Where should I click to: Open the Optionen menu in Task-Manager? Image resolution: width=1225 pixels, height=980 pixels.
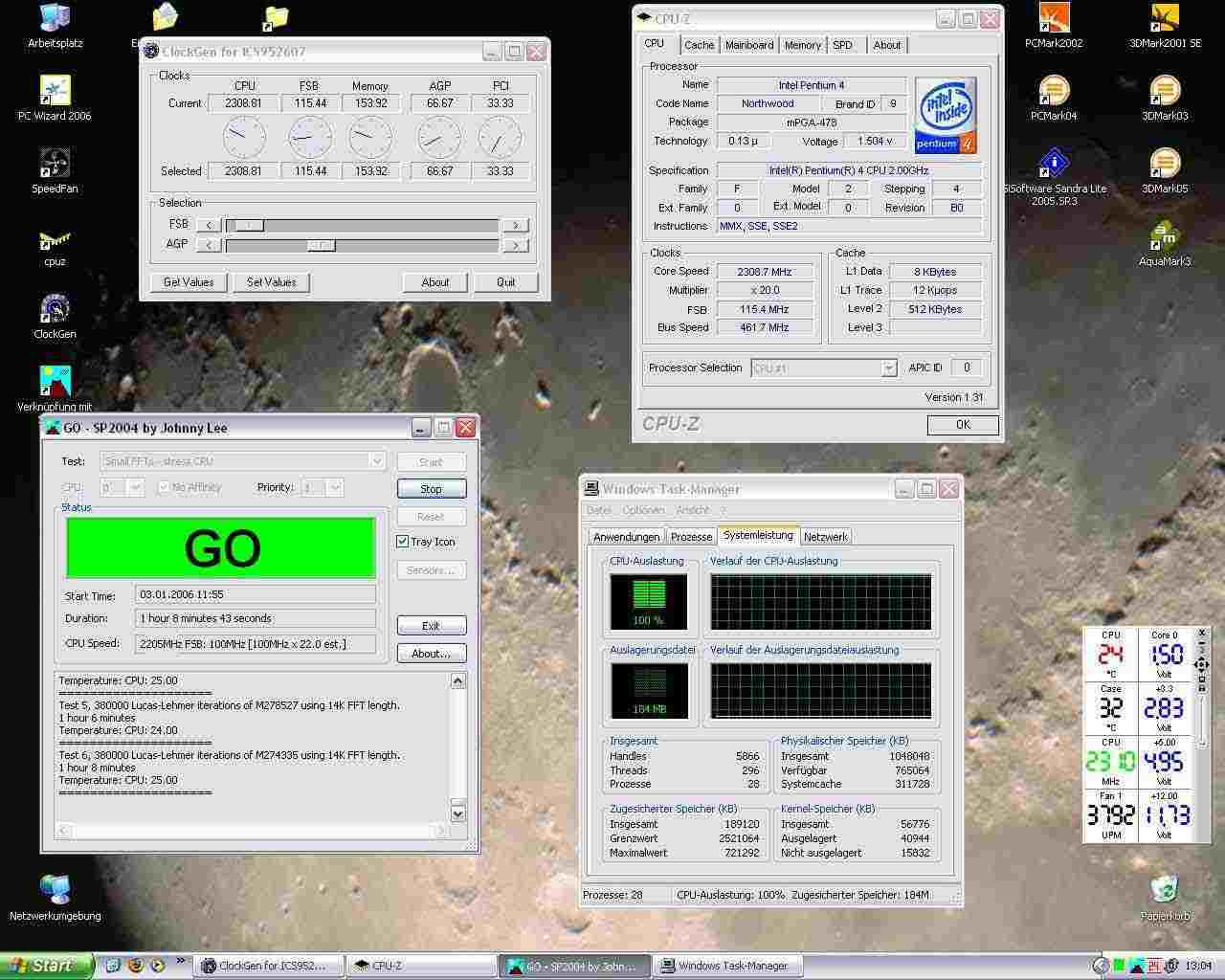coord(643,510)
